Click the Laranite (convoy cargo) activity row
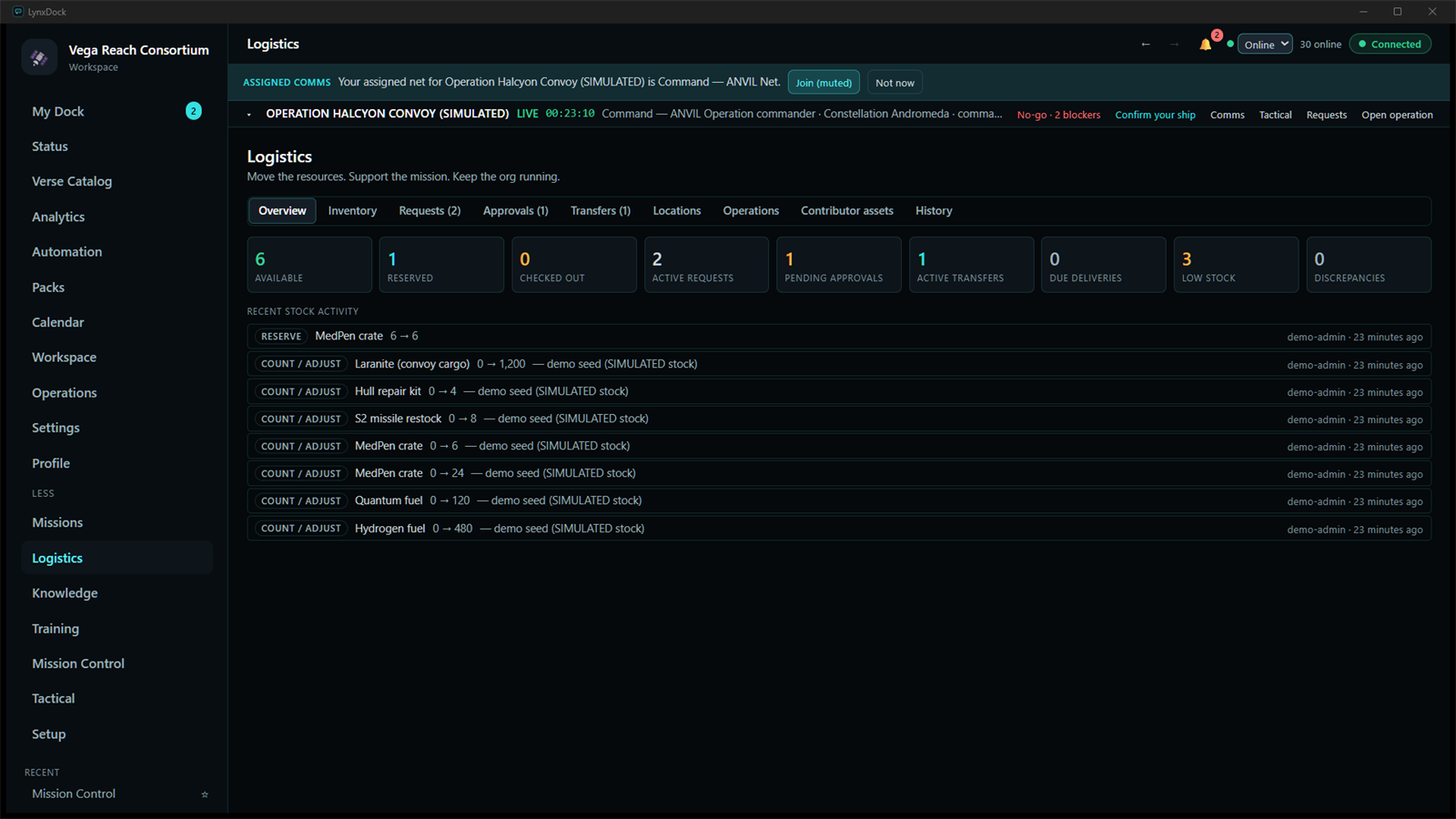1456x819 pixels. tap(839, 364)
